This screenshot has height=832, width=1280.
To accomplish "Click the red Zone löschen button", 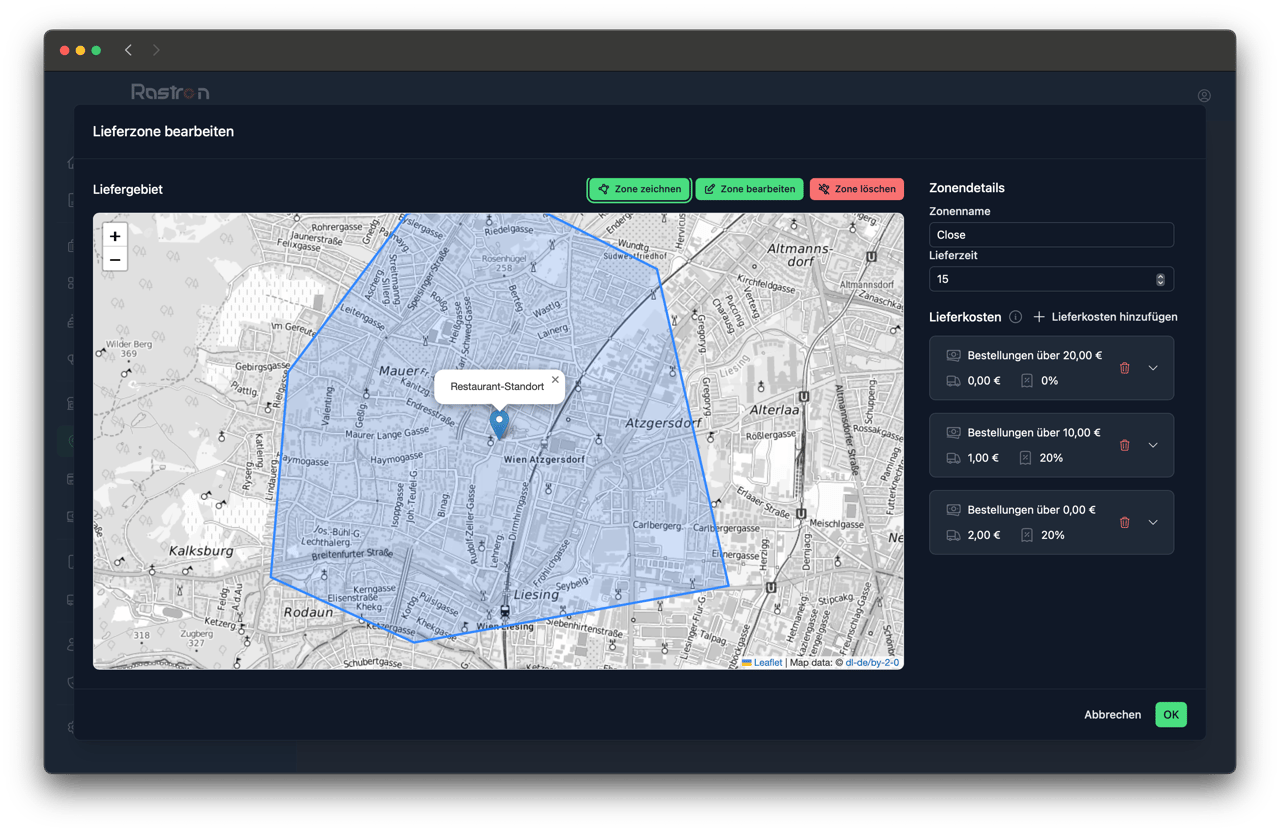I will pyautogui.click(x=857, y=189).
